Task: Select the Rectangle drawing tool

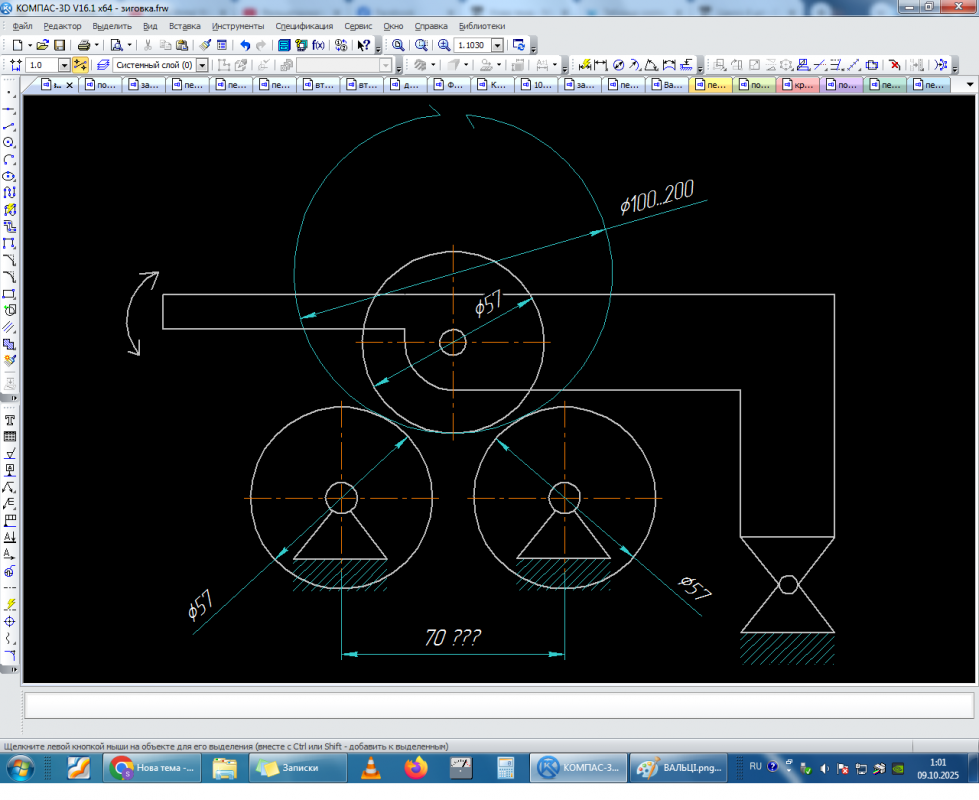Action: click(9, 294)
